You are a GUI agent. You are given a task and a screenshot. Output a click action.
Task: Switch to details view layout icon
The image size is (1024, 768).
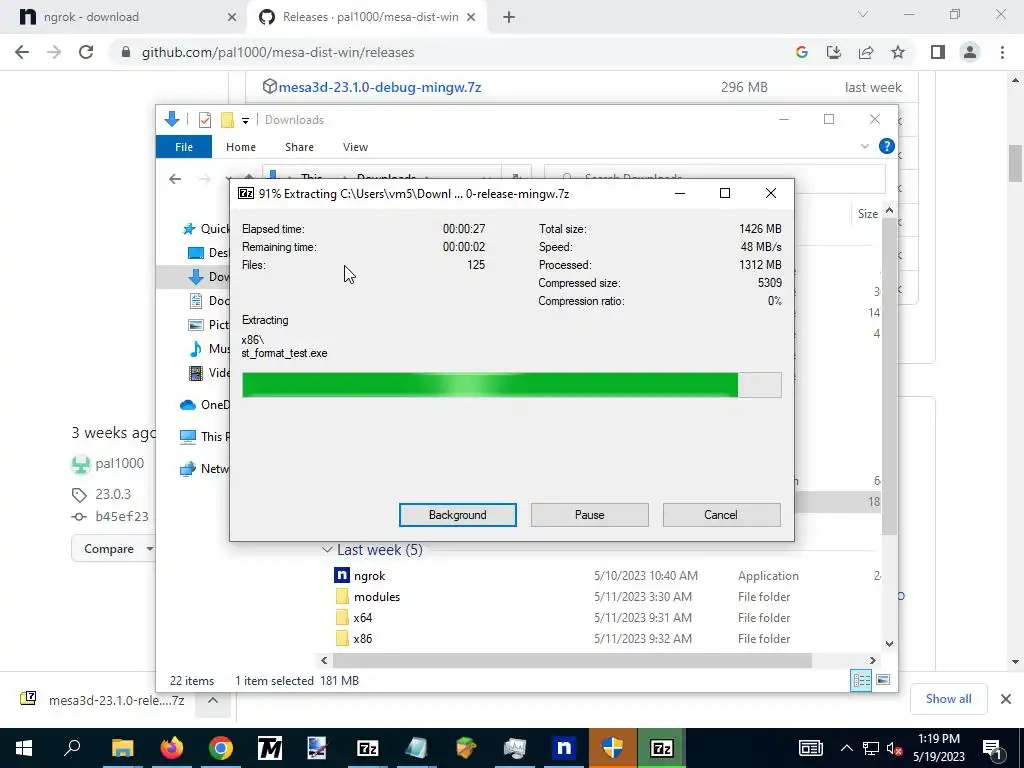tap(861, 680)
